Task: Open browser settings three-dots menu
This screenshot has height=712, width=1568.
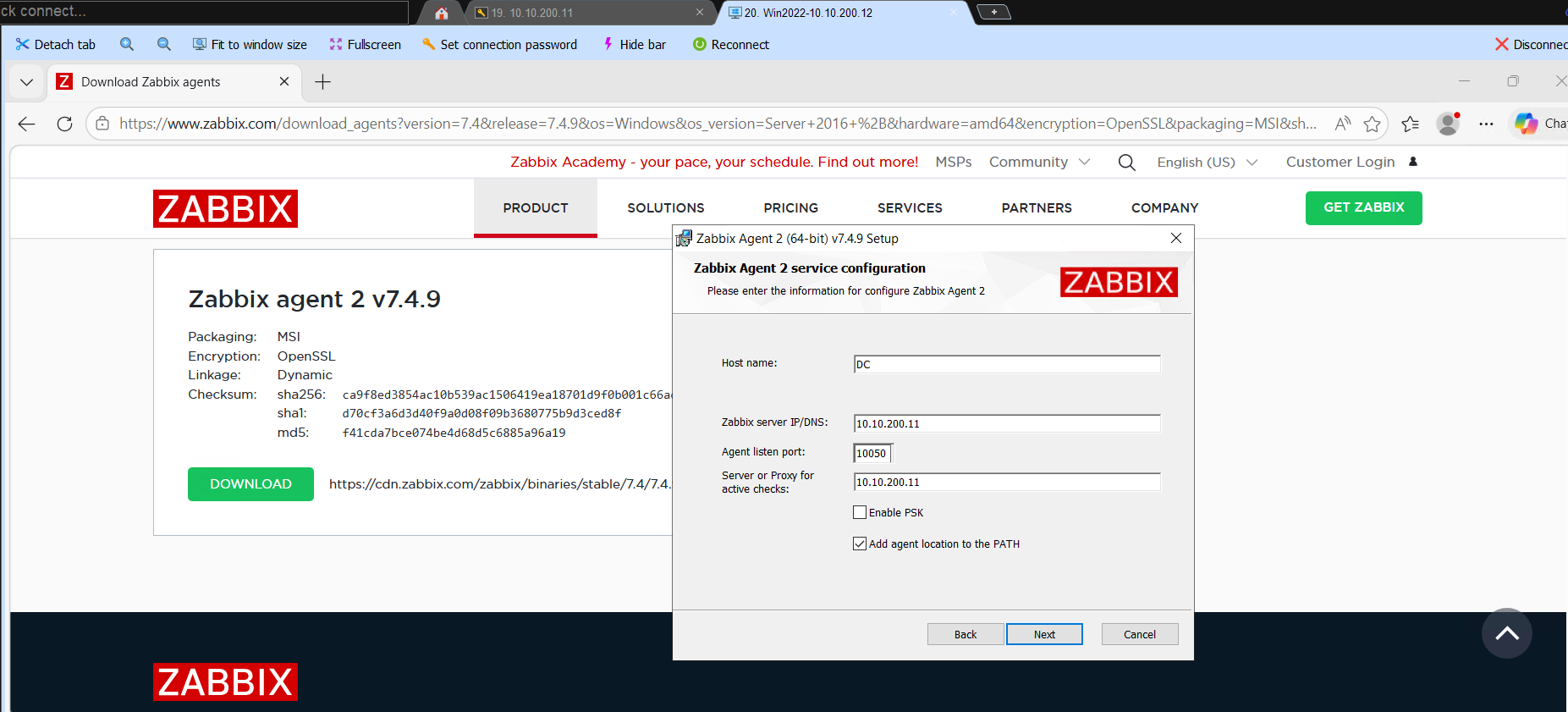Action: click(1486, 124)
